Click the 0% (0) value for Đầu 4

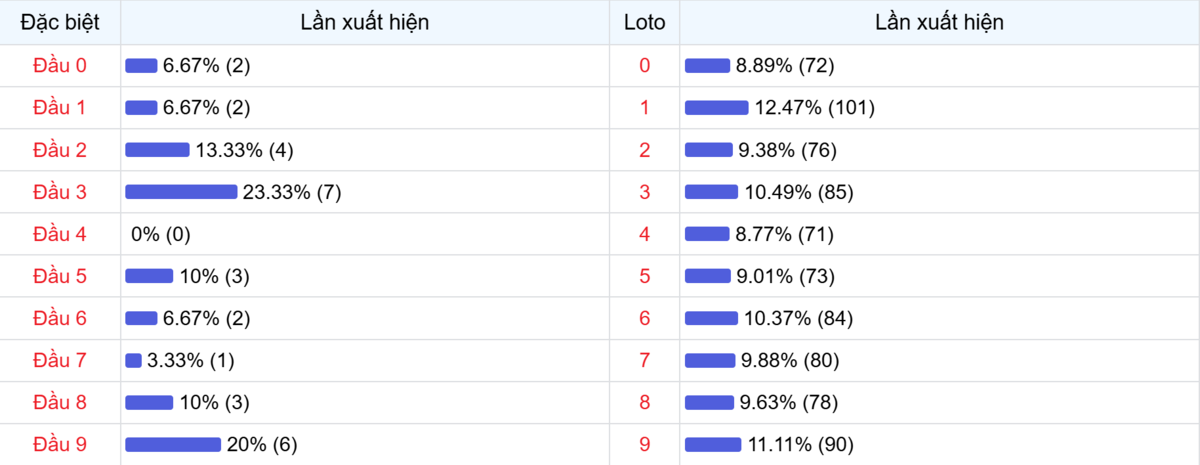click(x=161, y=234)
